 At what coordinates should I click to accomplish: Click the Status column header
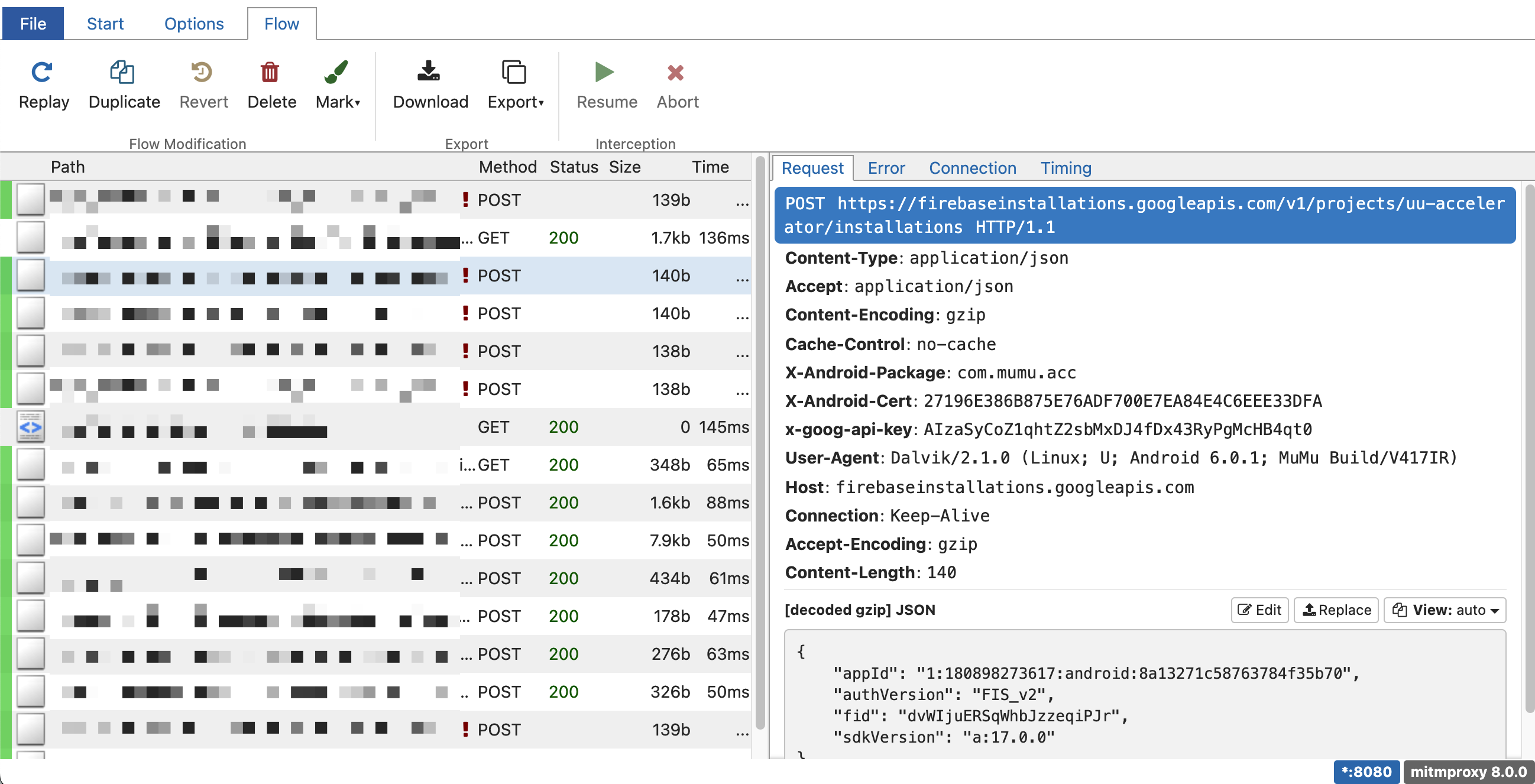pyautogui.click(x=574, y=167)
